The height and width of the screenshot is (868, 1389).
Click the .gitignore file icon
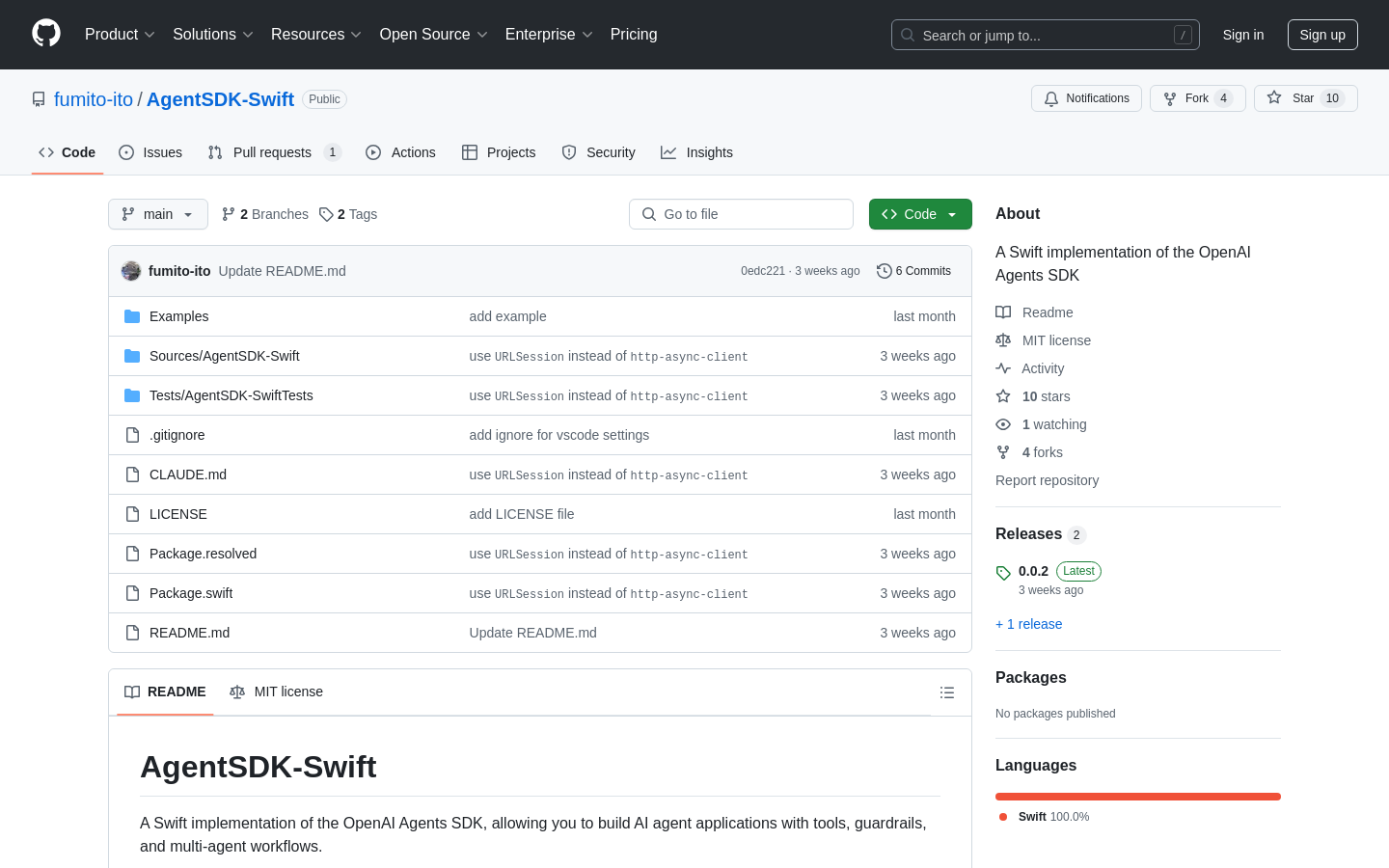tap(132, 435)
